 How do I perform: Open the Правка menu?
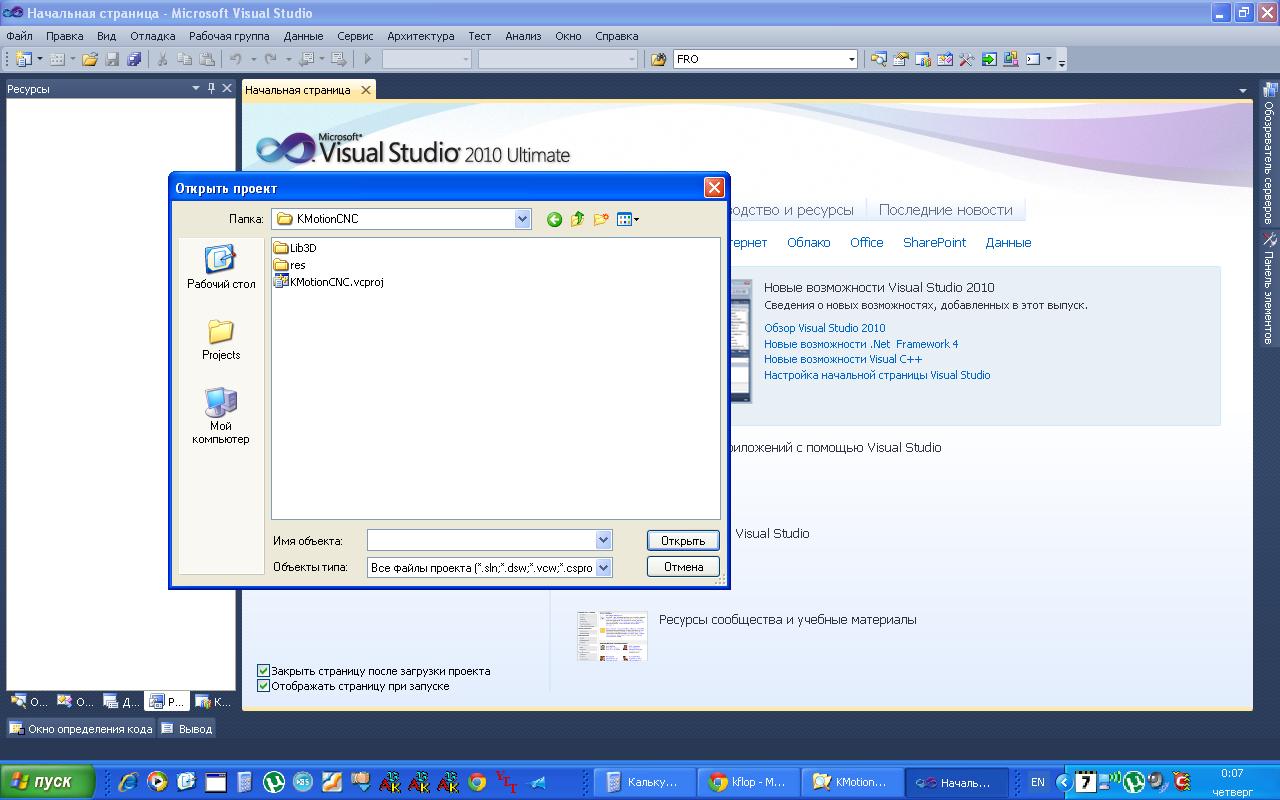[65, 36]
